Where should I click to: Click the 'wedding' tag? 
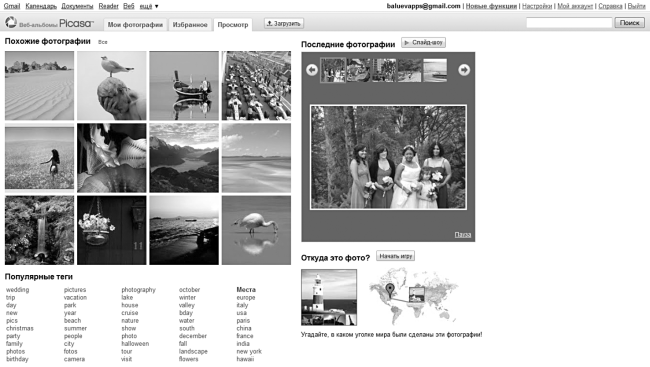tap(17, 289)
